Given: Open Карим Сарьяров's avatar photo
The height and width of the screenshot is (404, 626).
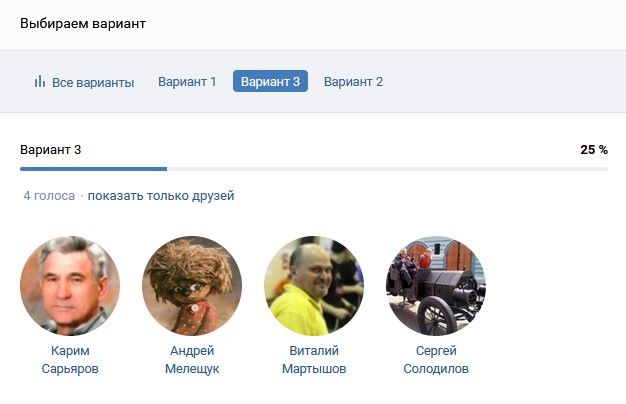Looking at the screenshot, I should [70, 285].
